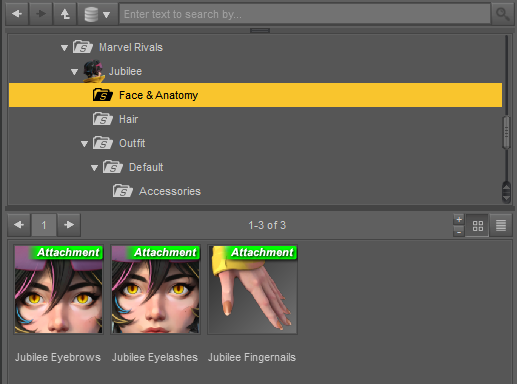The width and height of the screenshot is (517, 384).
Task: Select the Jubilee Fingernails thumbnail
Action: point(253,289)
